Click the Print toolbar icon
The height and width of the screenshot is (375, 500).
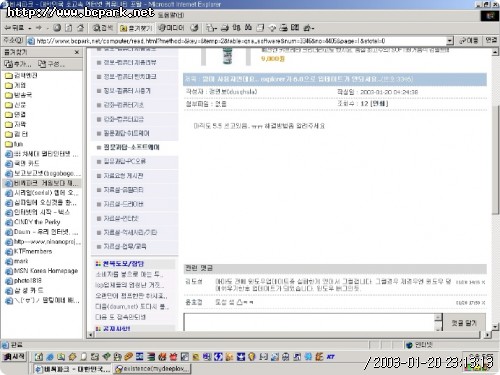pyautogui.click(x=225, y=28)
